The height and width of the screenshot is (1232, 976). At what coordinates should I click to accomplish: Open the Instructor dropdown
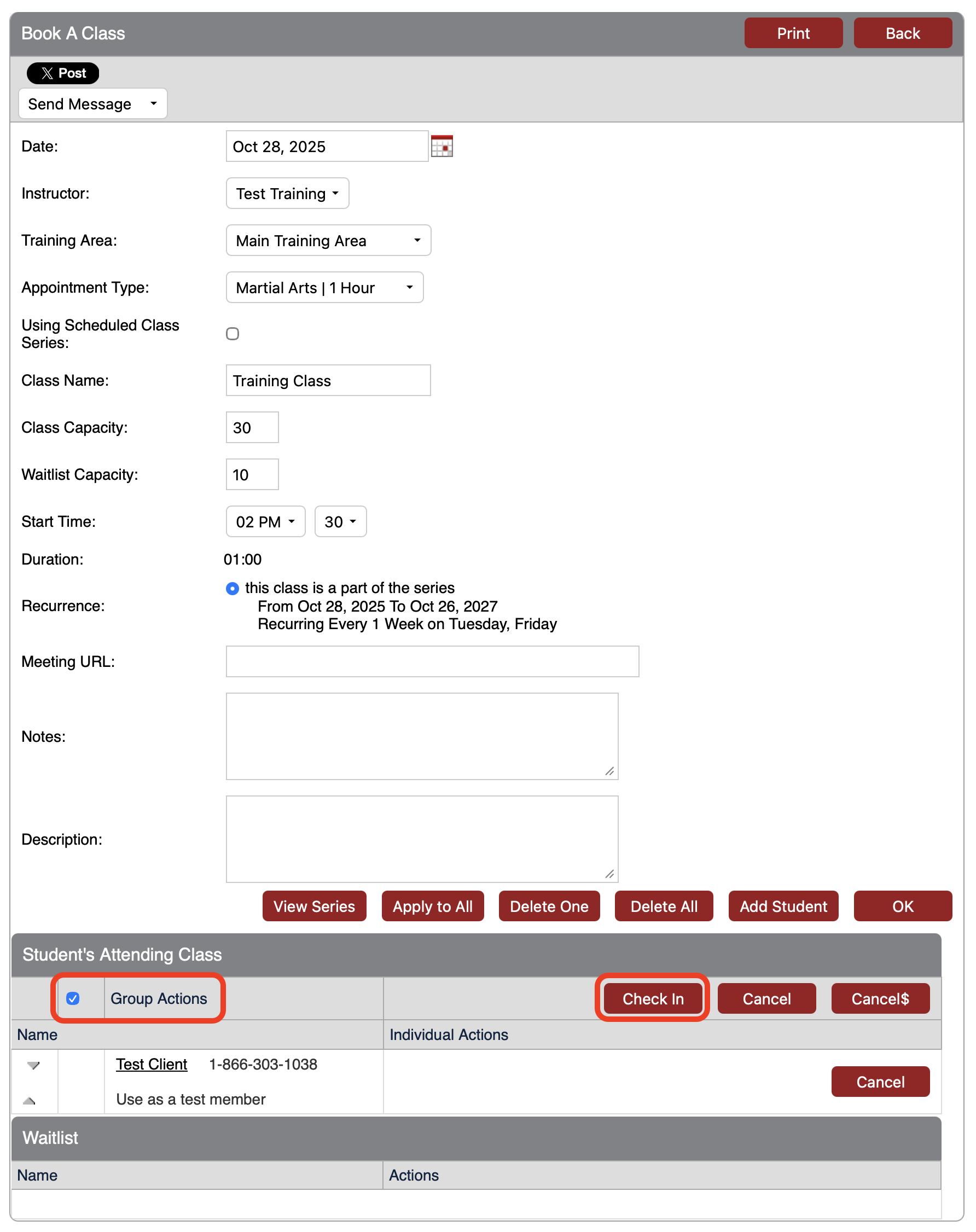287,193
